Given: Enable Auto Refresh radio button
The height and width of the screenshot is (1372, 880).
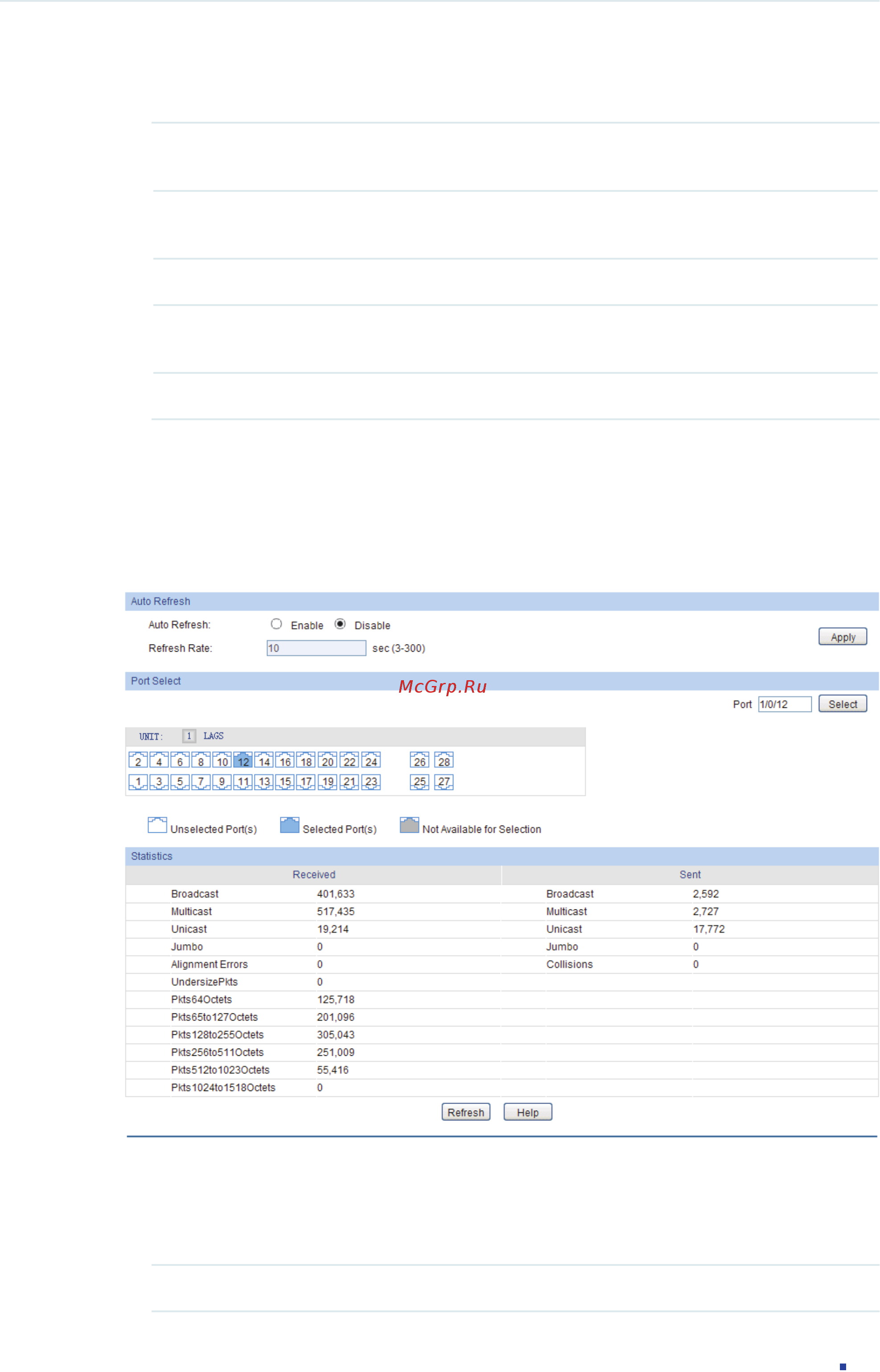Looking at the screenshot, I should [x=276, y=624].
